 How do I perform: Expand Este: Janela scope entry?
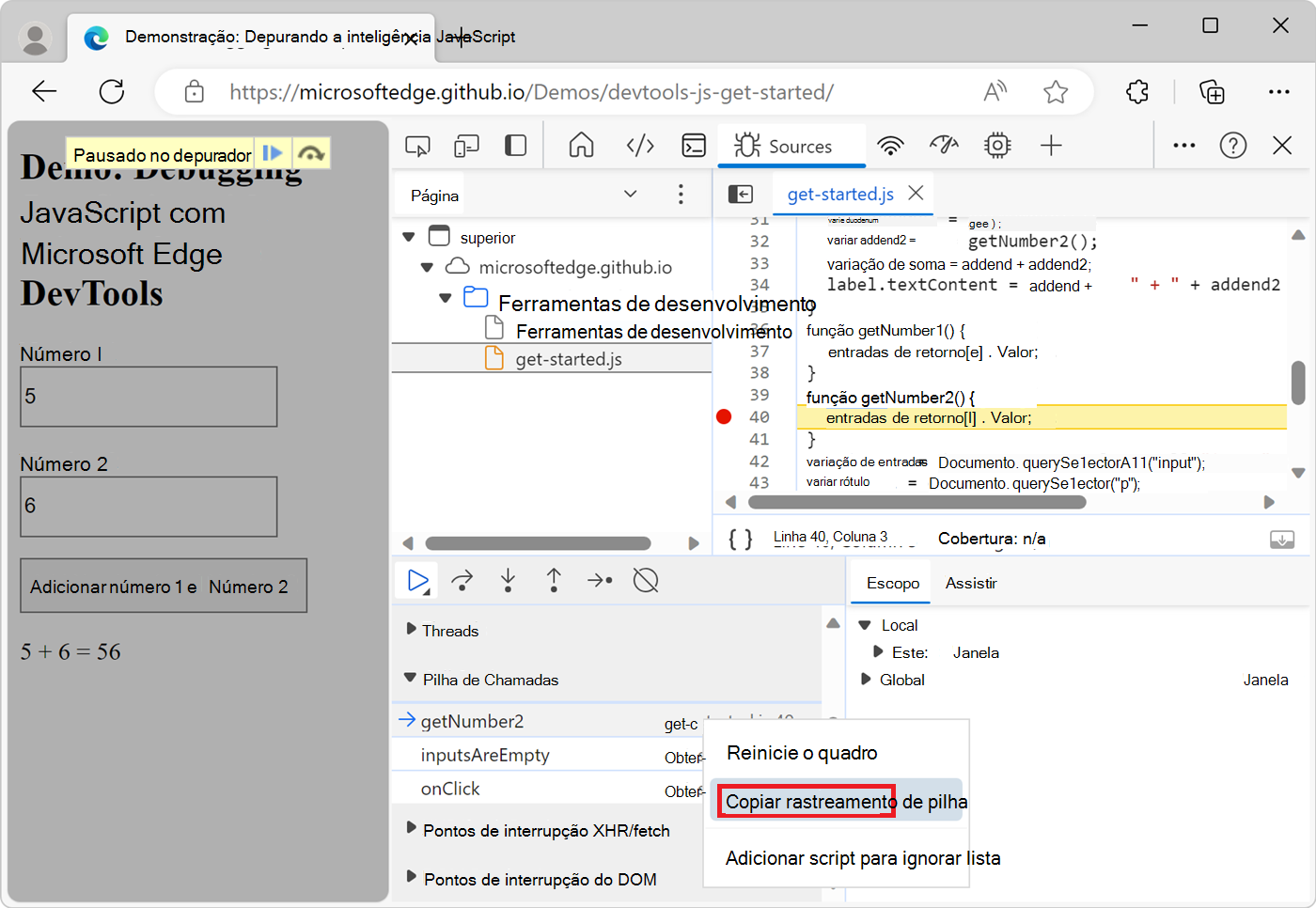click(x=878, y=651)
